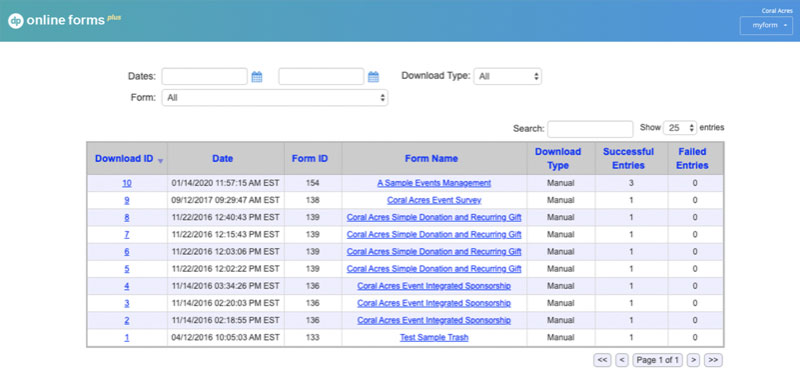Open Test Sample Trash form link
This screenshot has height=378, width=800.
(434, 337)
